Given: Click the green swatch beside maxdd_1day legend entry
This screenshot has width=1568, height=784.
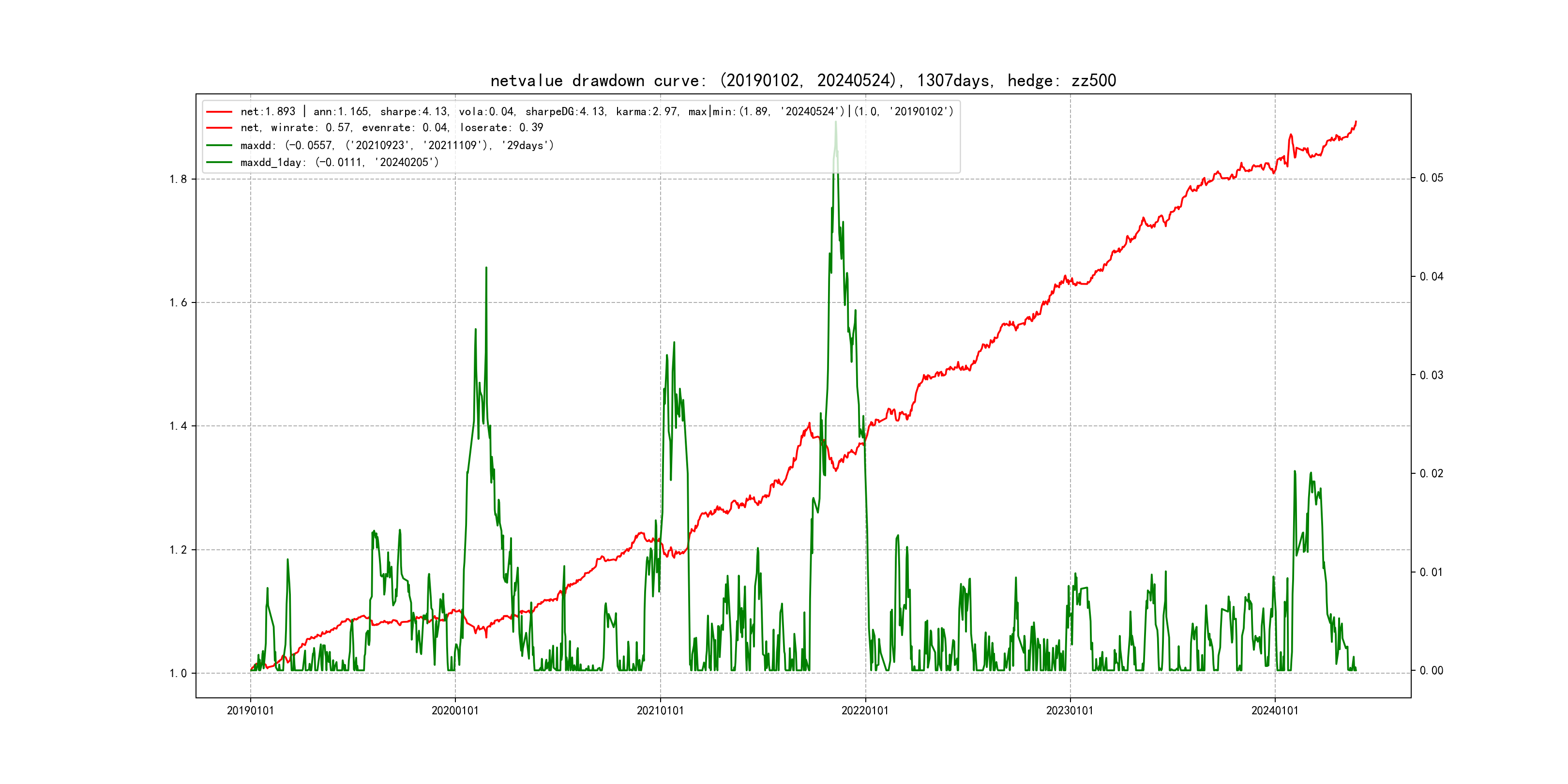Looking at the screenshot, I should (x=219, y=163).
